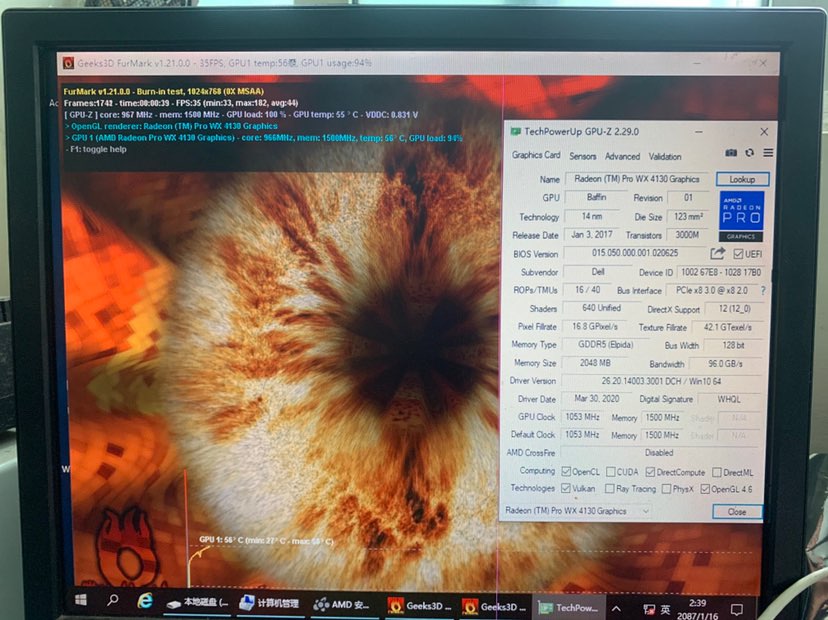
Task: Click the Device ID field
Action: point(720,273)
